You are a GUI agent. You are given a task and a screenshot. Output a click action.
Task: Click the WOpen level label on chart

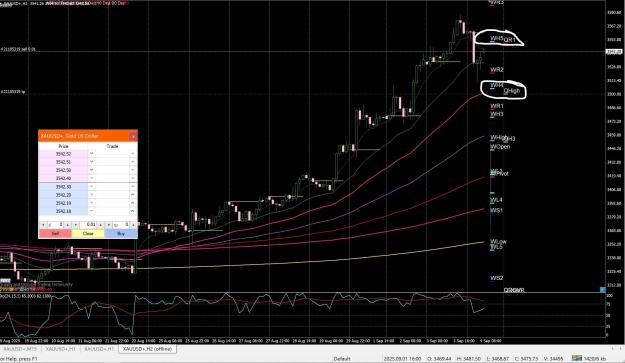click(500, 147)
